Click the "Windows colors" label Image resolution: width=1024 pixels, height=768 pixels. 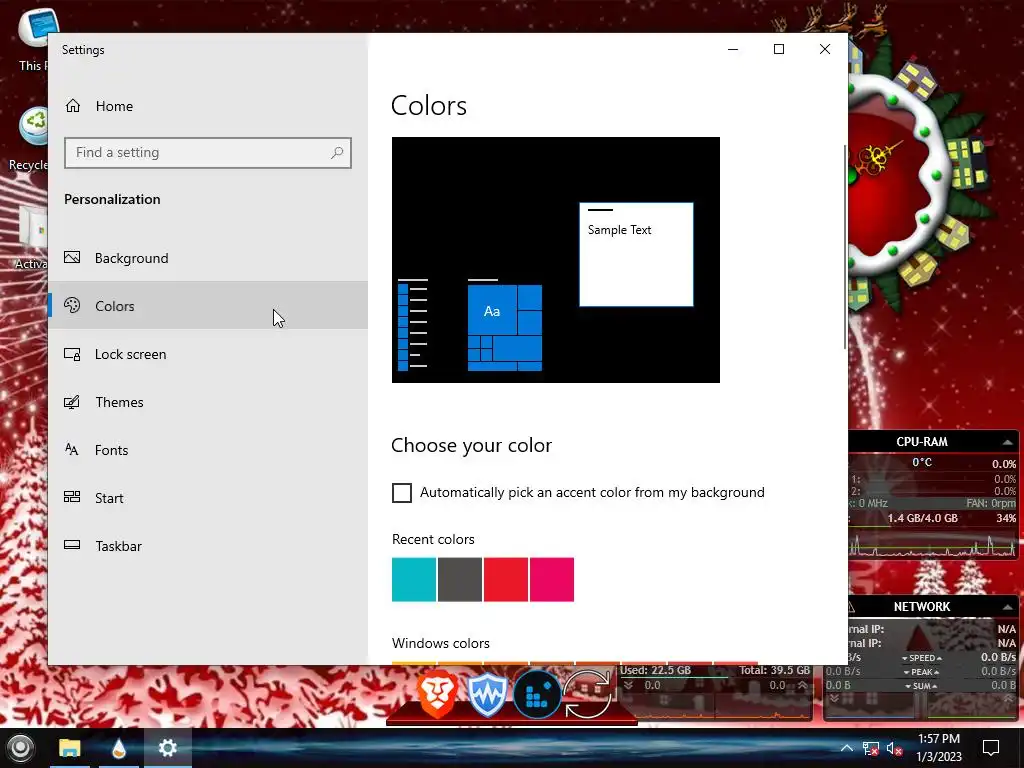click(441, 643)
